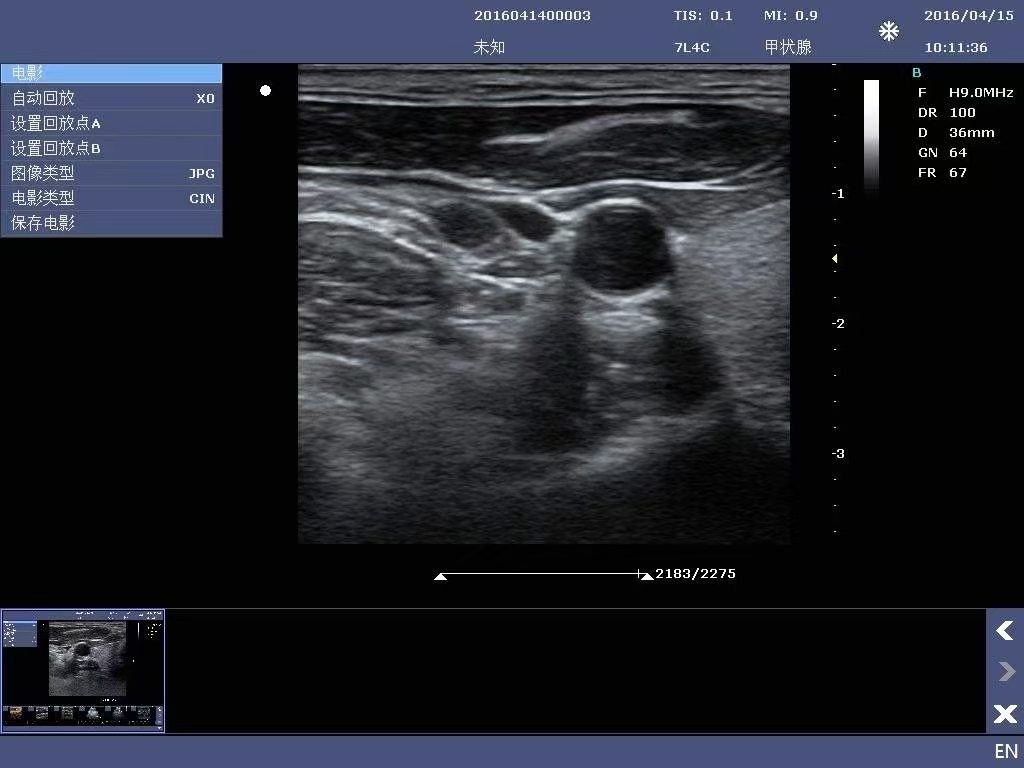Screen dimensions: 1024x768
Task: Click the X icon next to the thumbnails
Action: click(x=1004, y=713)
